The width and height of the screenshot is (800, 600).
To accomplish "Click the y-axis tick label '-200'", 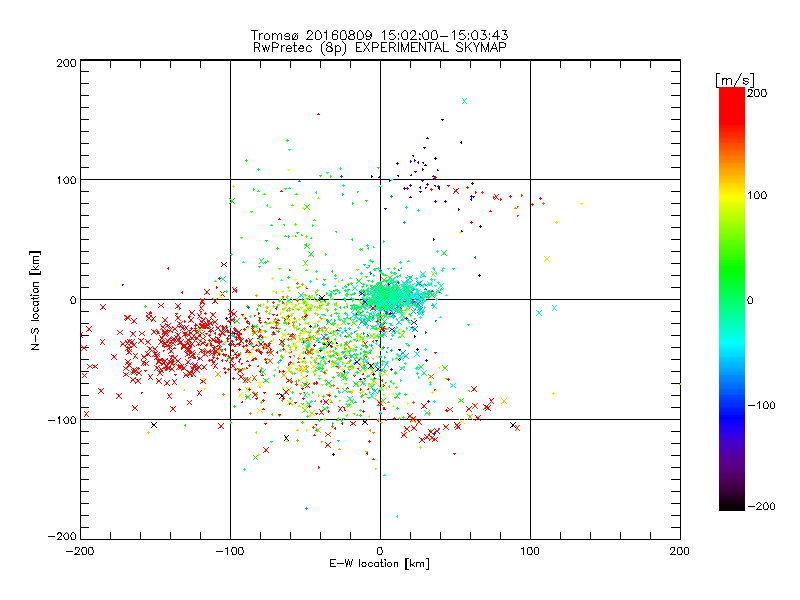I will tap(62, 536).
